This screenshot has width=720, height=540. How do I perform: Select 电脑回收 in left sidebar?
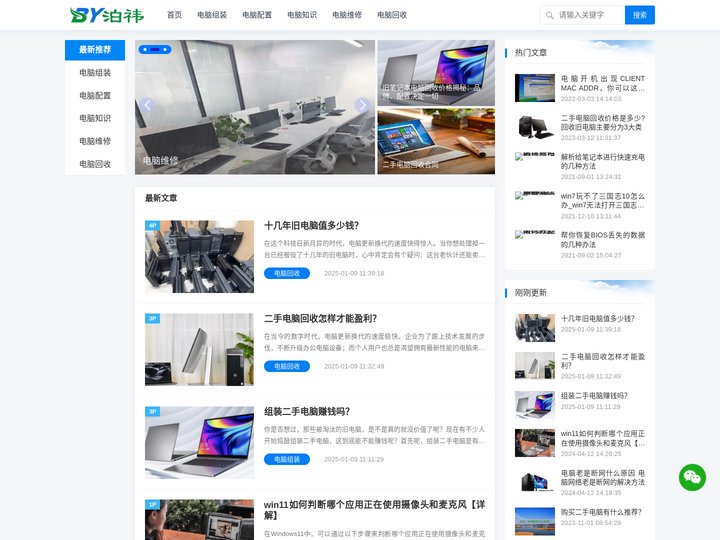(x=95, y=164)
